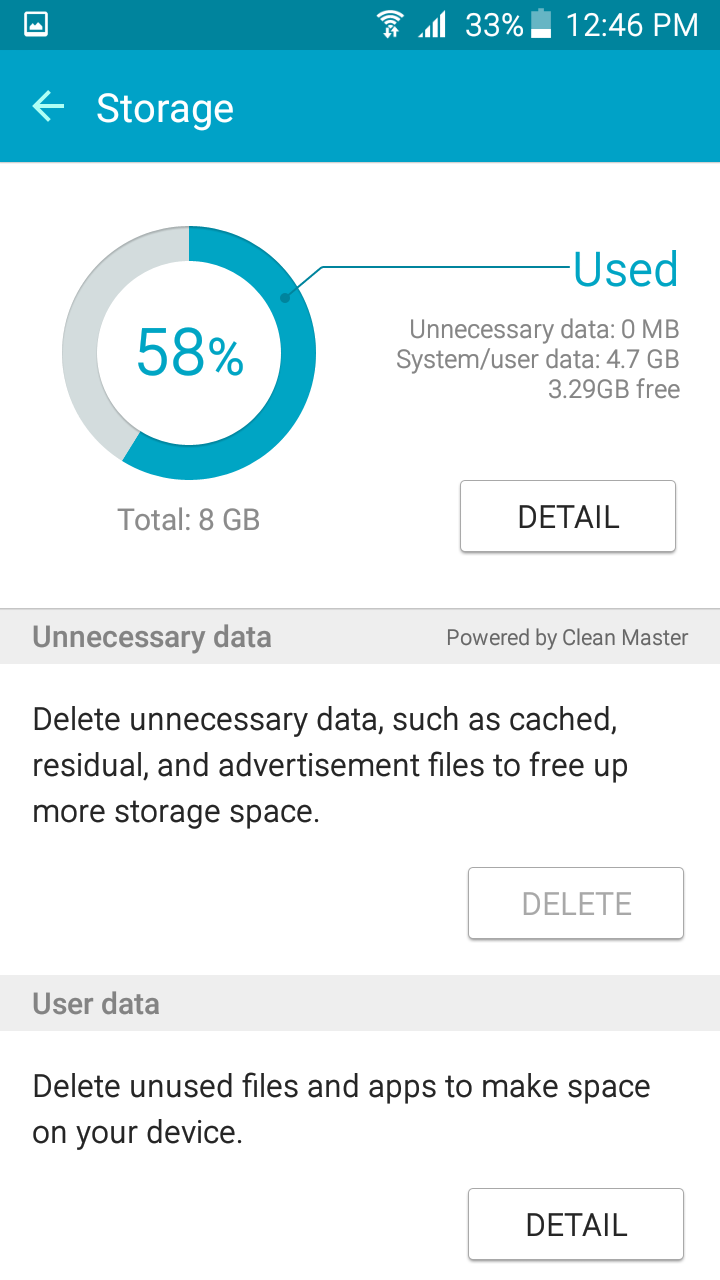Tap the Wi-Fi status icon
Screen dimensions: 720x1280
tap(391, 25)
